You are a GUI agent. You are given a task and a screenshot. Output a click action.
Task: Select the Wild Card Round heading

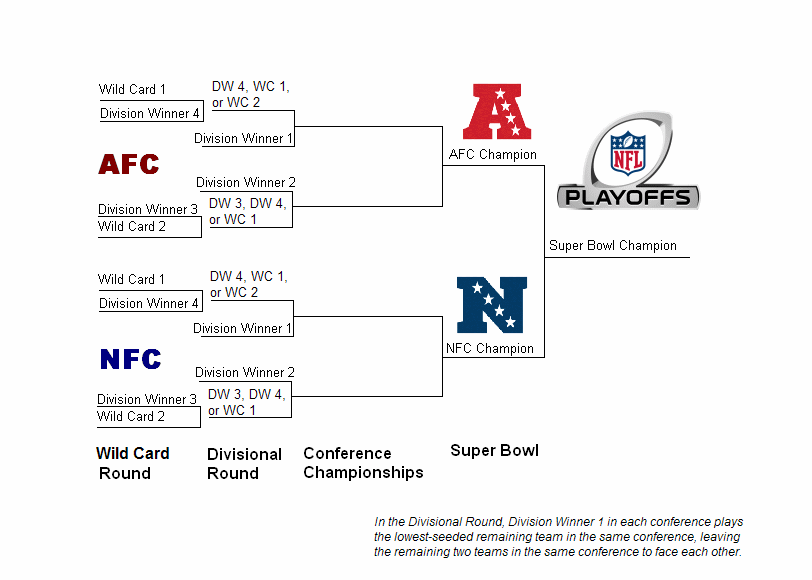coord(132,463)
